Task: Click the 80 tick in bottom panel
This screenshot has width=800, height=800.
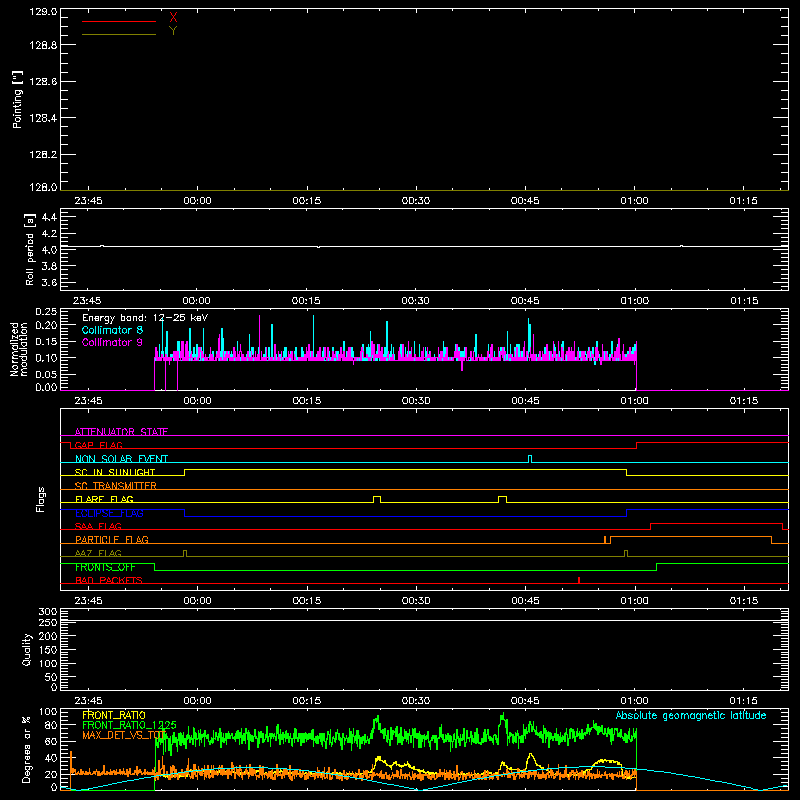Action: (x=51, y=725)
